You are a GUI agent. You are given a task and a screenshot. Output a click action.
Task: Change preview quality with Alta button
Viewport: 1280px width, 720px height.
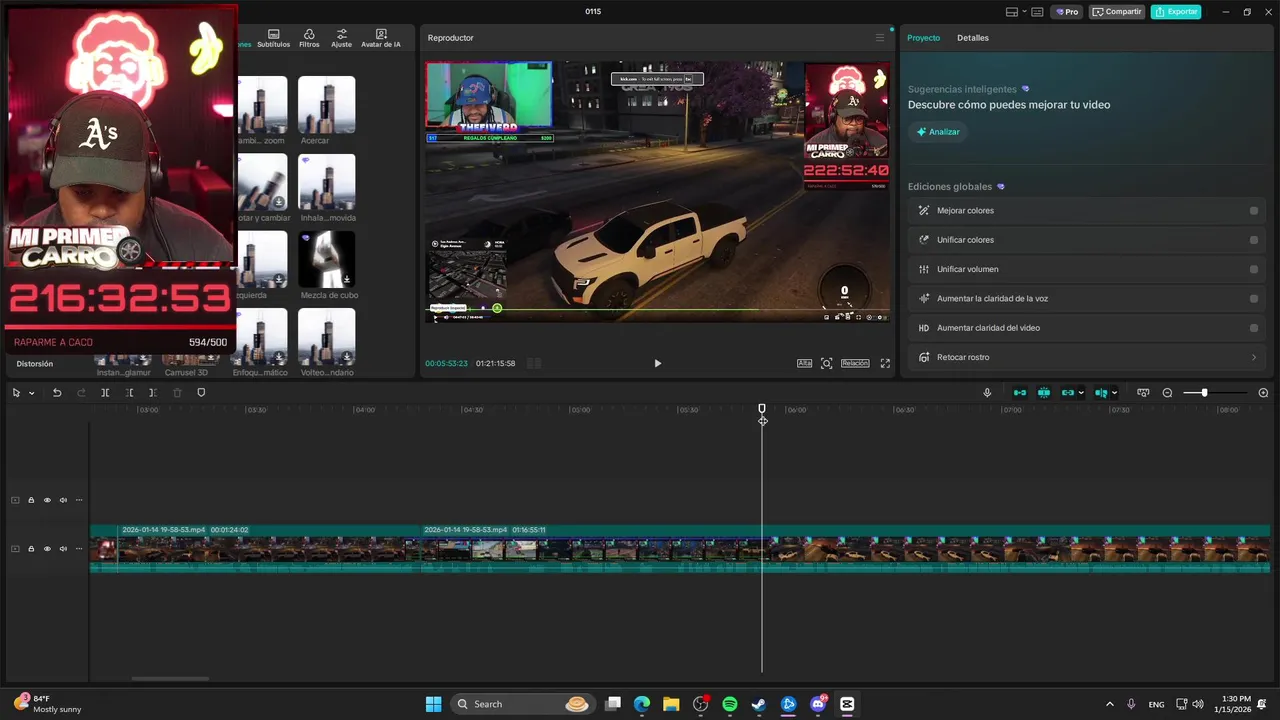(804, 363)
